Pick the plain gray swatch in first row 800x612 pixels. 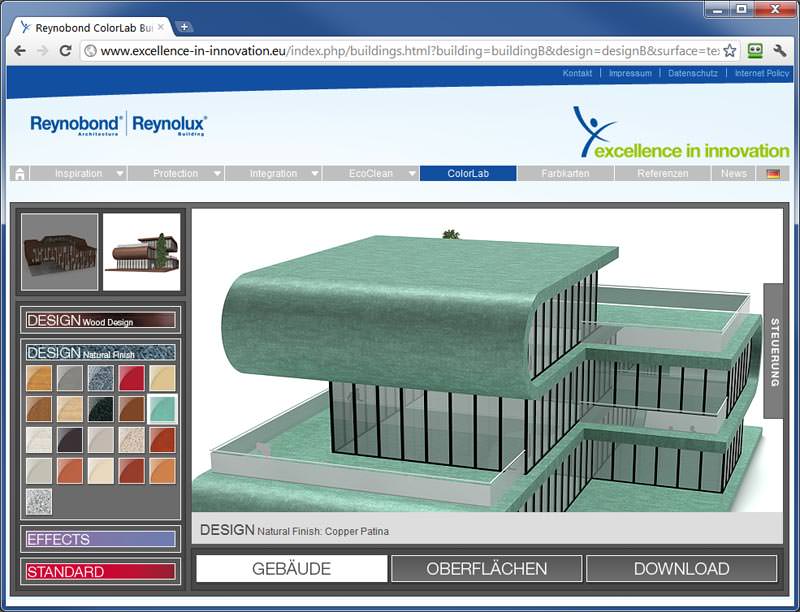(x=70, y=378)
